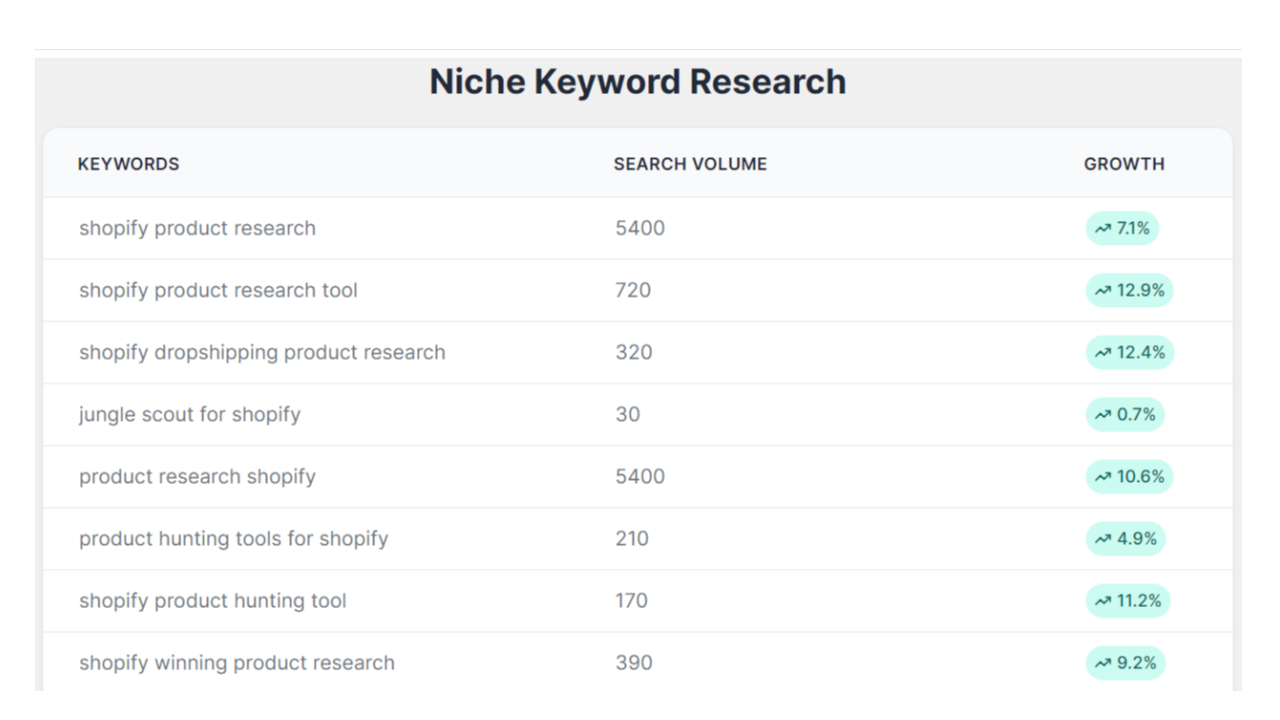Screen dimensions: 1280x720
Task: Select keyword 'shopify dropshipping product research'
Action: tap(262, 352)
